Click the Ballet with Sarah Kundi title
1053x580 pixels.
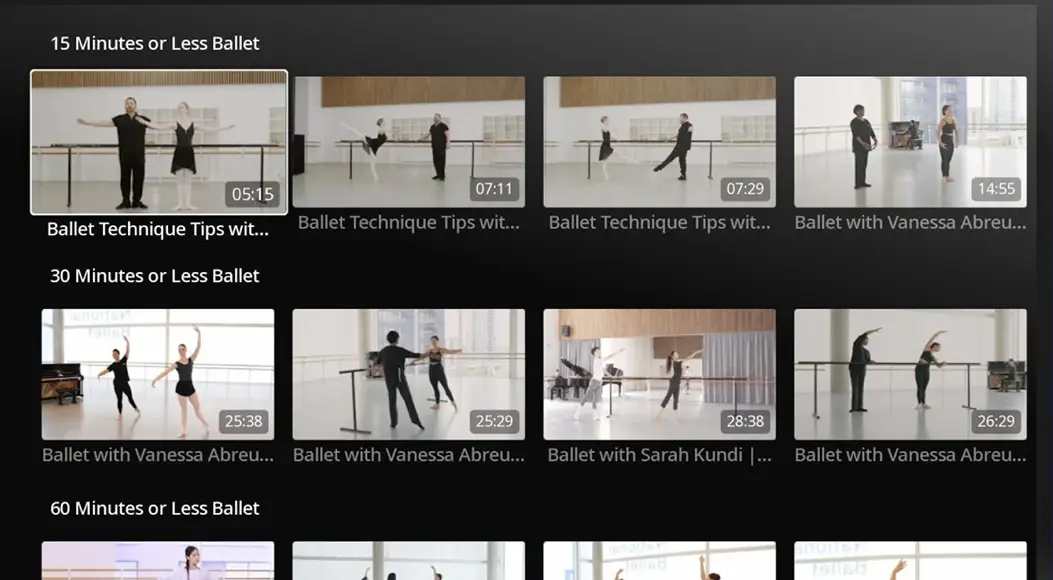coord(659,454)
